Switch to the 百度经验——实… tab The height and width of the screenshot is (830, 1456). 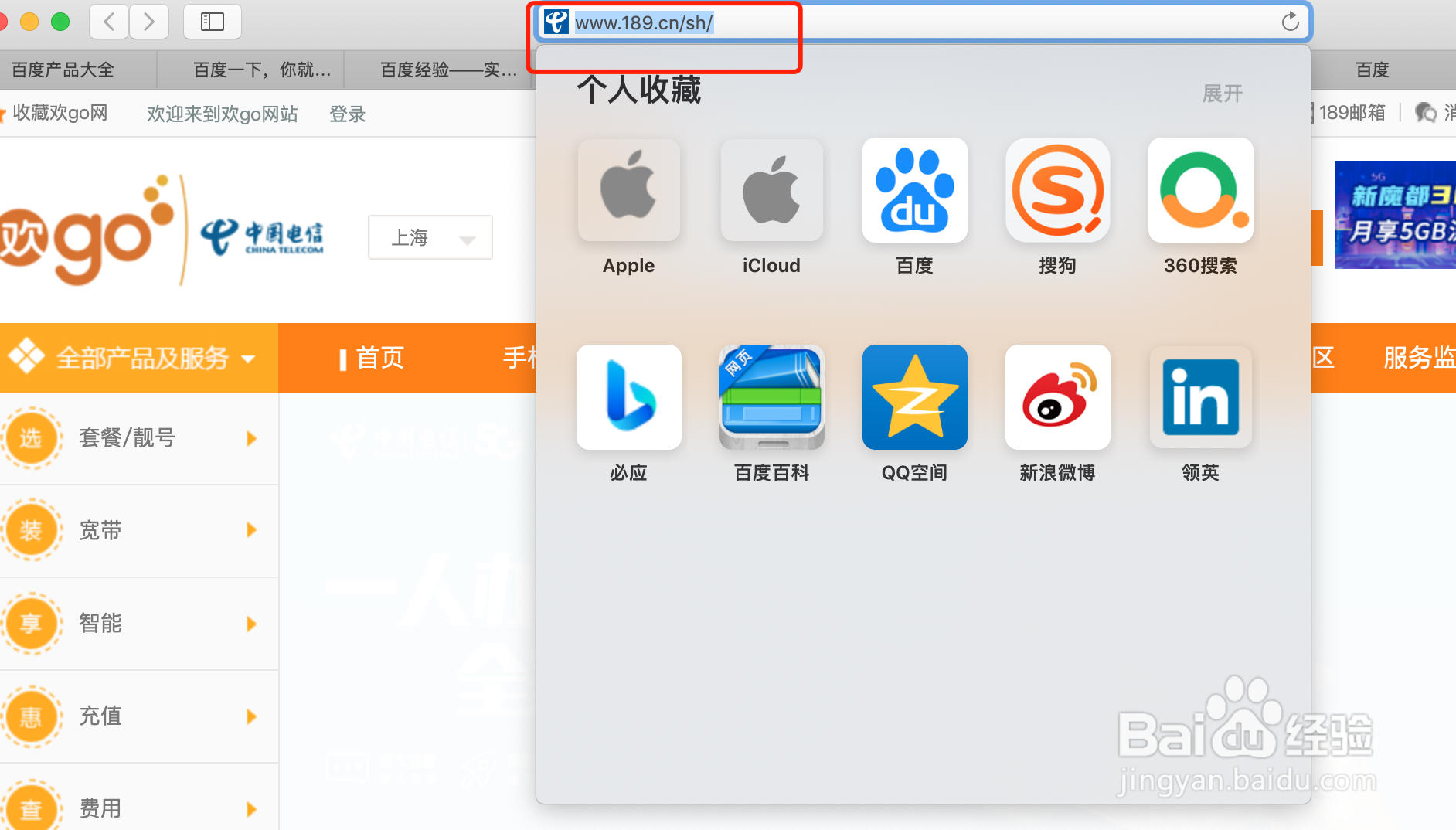[x=439, y=70]
